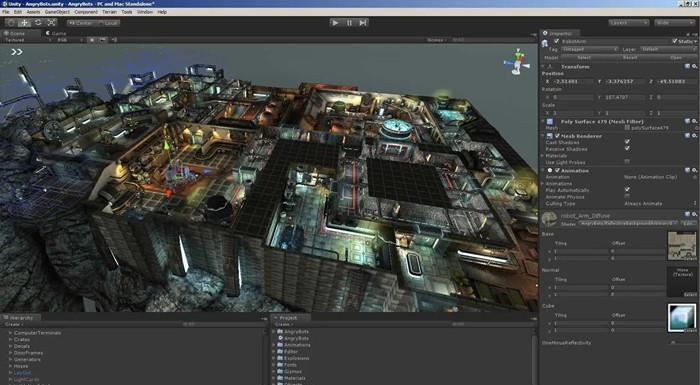Switch to the Game tab
Image resolution: width=700 pixels, height=385 pixels.
point(55,33)
